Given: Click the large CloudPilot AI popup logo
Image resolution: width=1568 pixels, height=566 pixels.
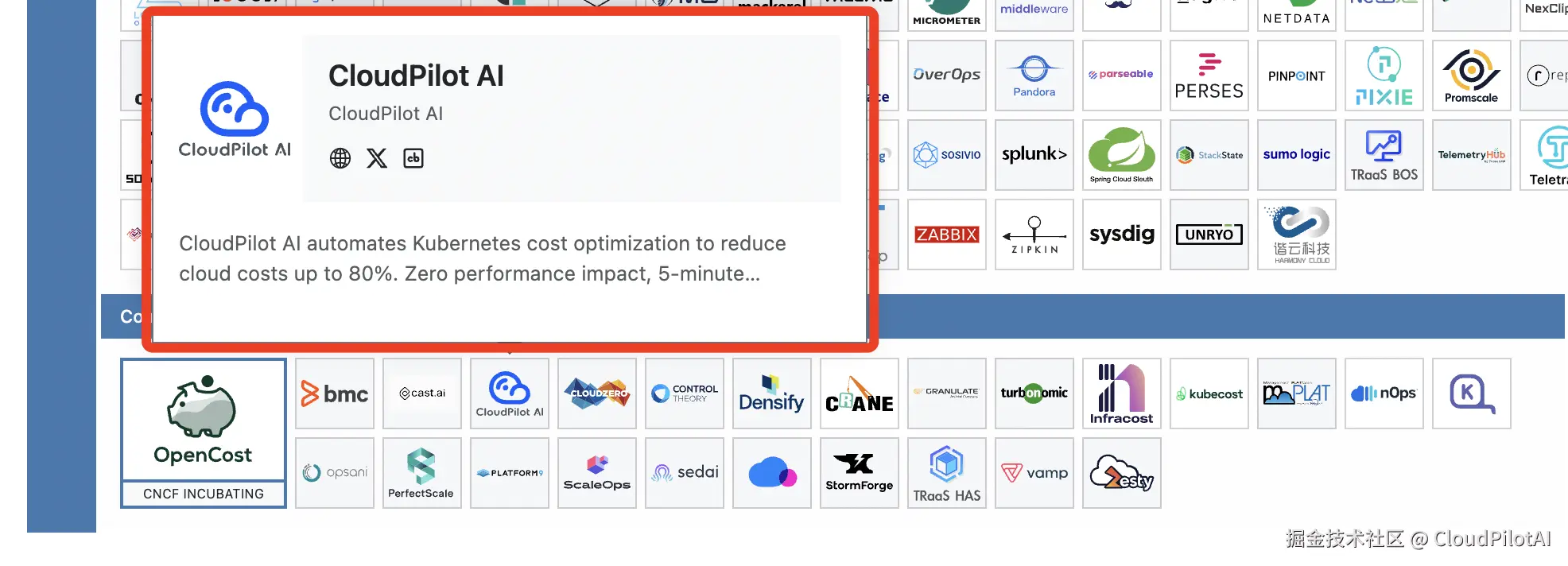Looking at the screenshot, I should 235,119.
